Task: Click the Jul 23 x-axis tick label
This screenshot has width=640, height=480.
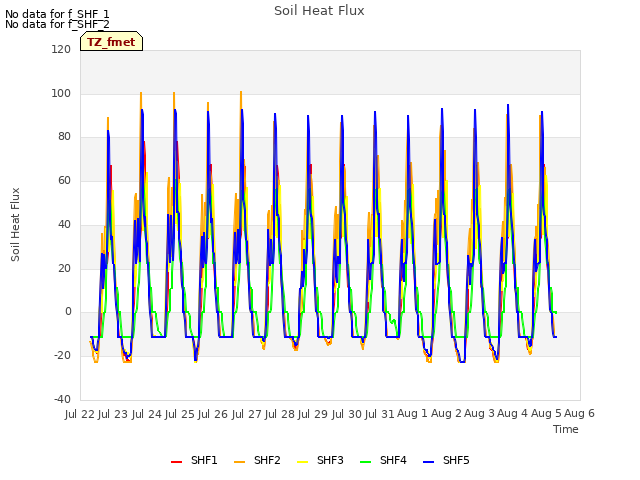Action: pos(114,414)
